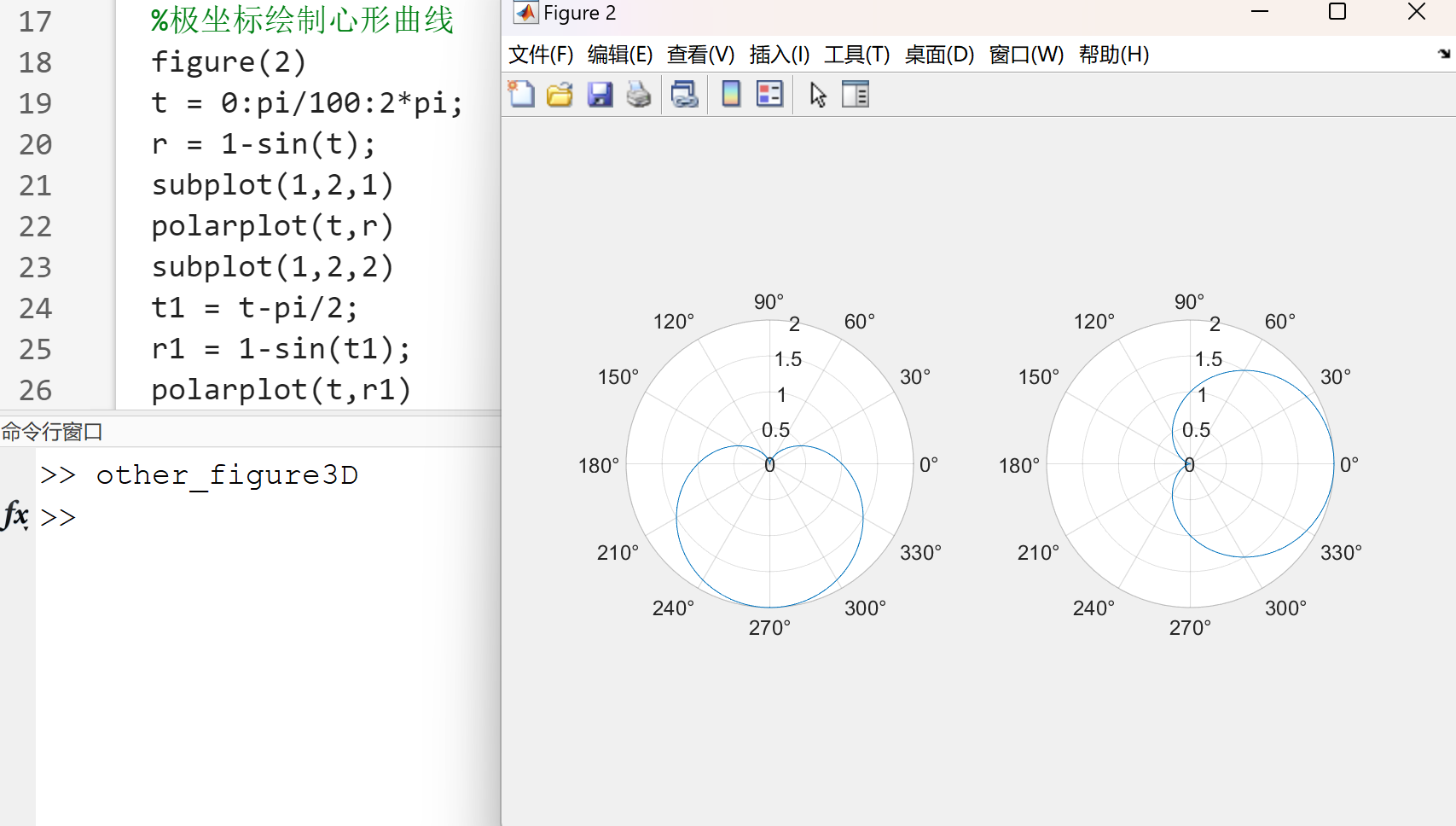Click the 0.5 radius tick on right plot
Image resolution: width=1456 pixels, height=826 pixels.
(x=1196, y=430)
